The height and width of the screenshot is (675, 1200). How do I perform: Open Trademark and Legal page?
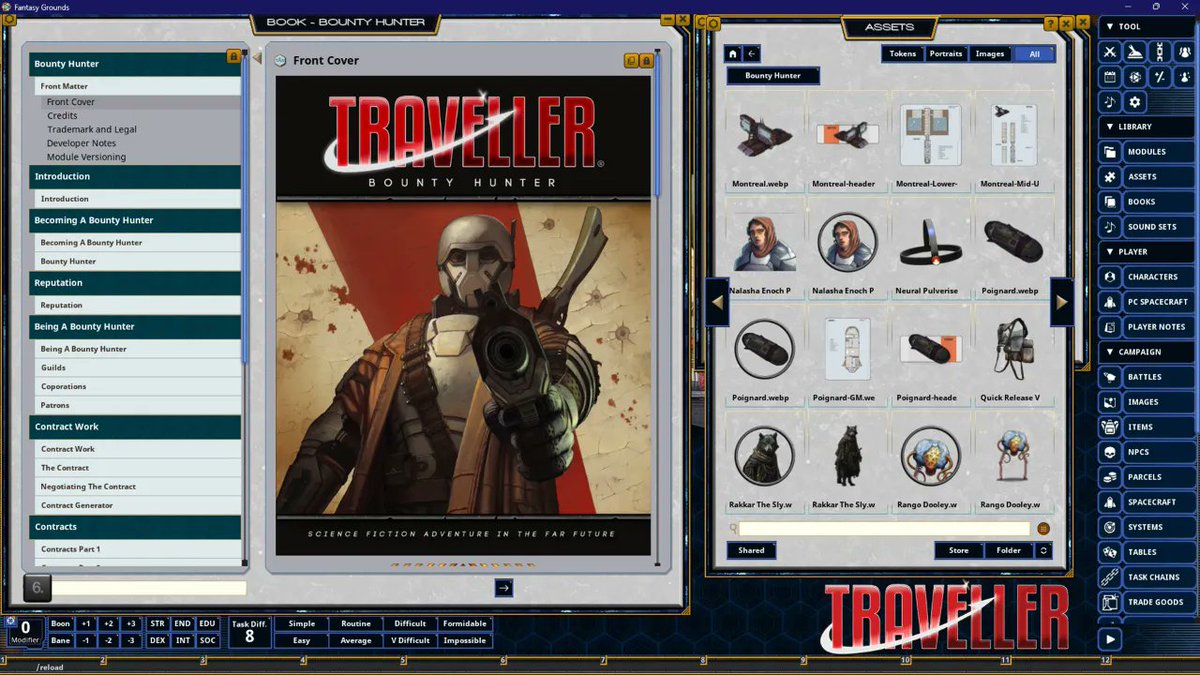[92, 130]
